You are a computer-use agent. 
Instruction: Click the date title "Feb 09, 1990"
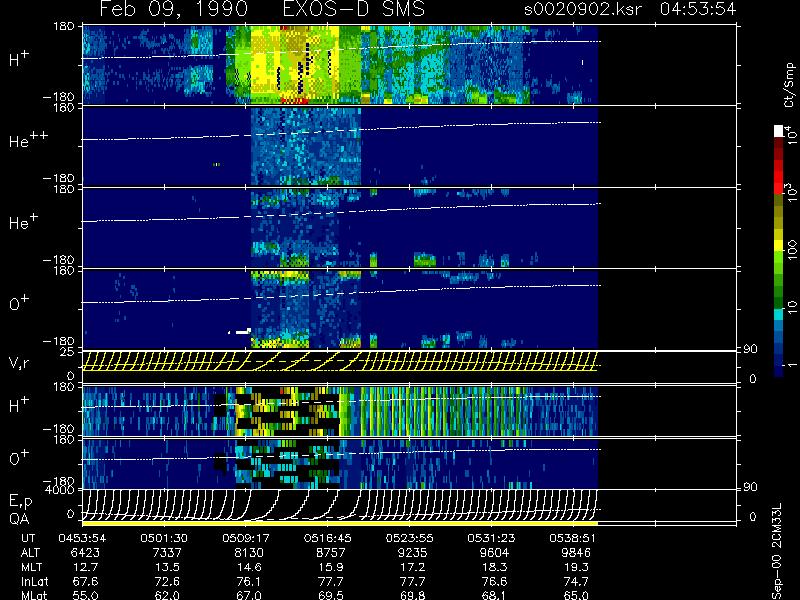(x=173, y=9)
